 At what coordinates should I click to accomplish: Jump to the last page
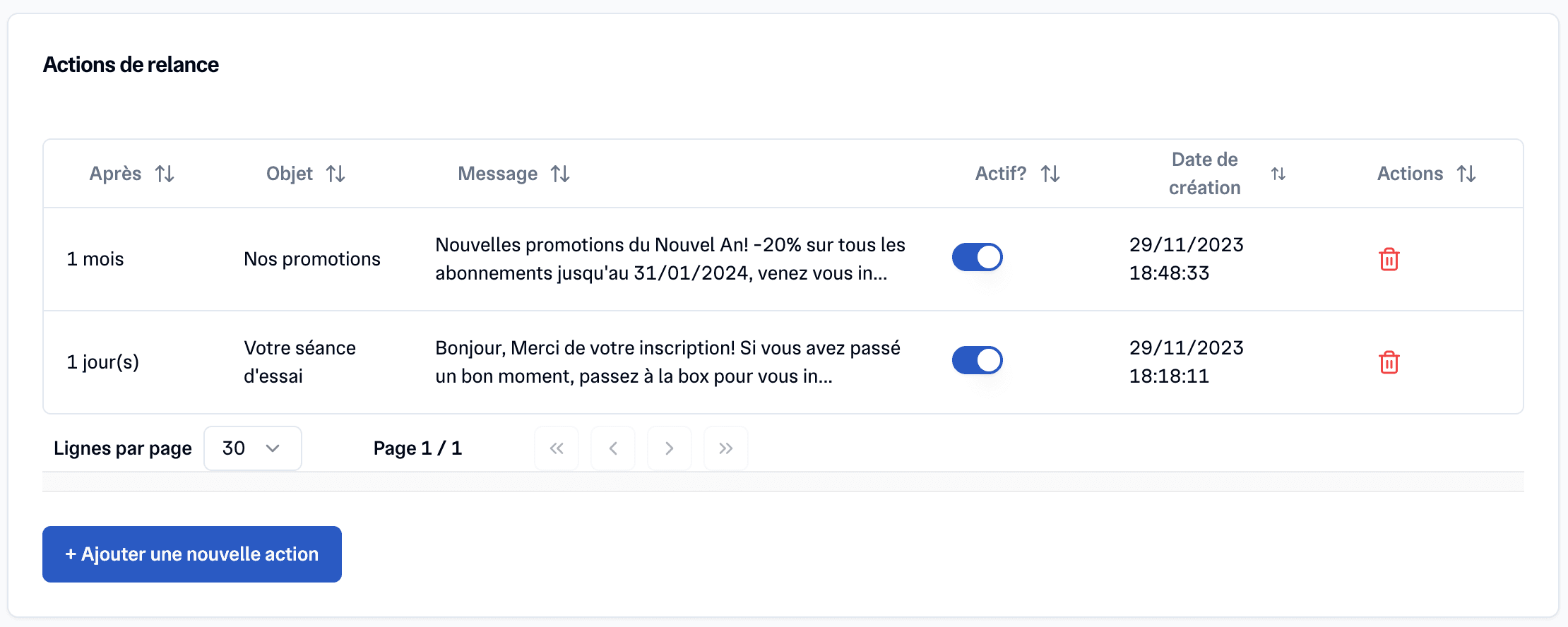[725, 448]
